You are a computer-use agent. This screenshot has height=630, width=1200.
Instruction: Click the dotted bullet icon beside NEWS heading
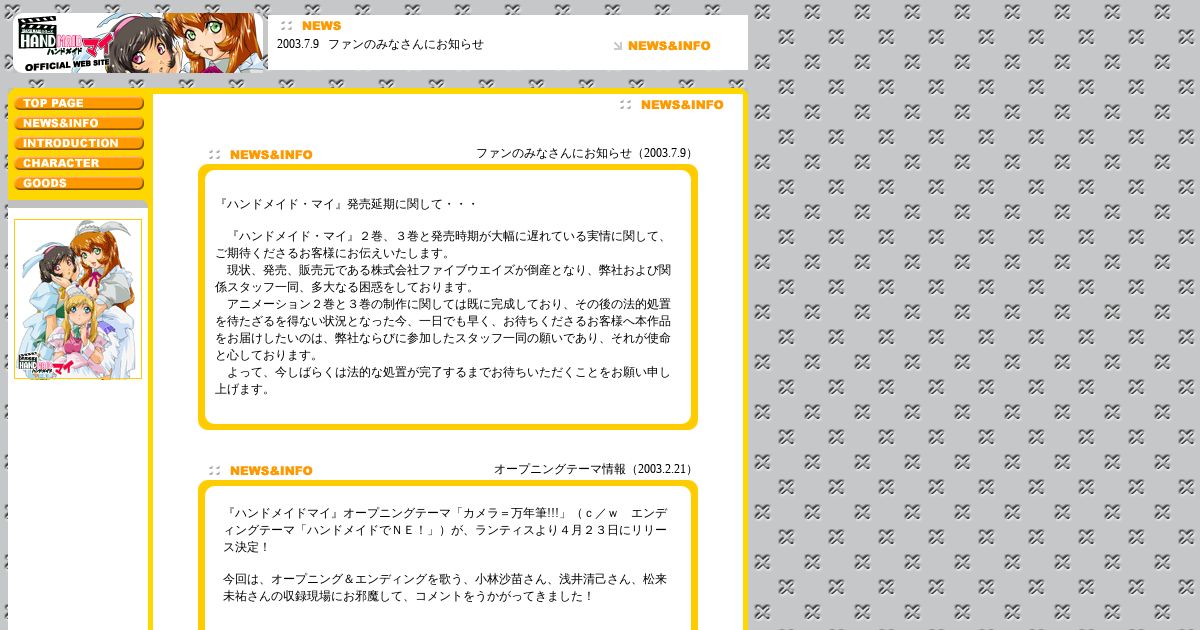coord(287,26)
